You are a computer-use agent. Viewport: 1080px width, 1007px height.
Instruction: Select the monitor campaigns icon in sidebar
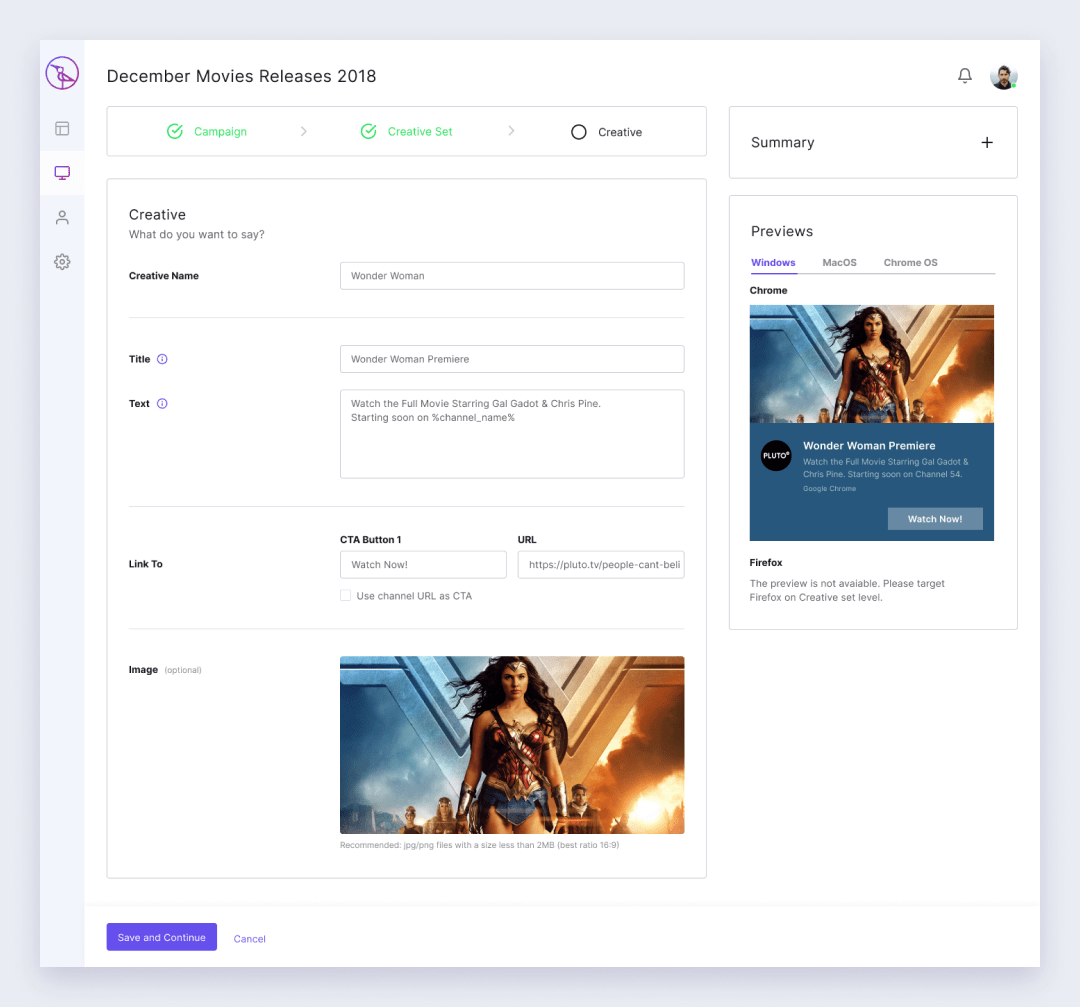tap(62, 173)
